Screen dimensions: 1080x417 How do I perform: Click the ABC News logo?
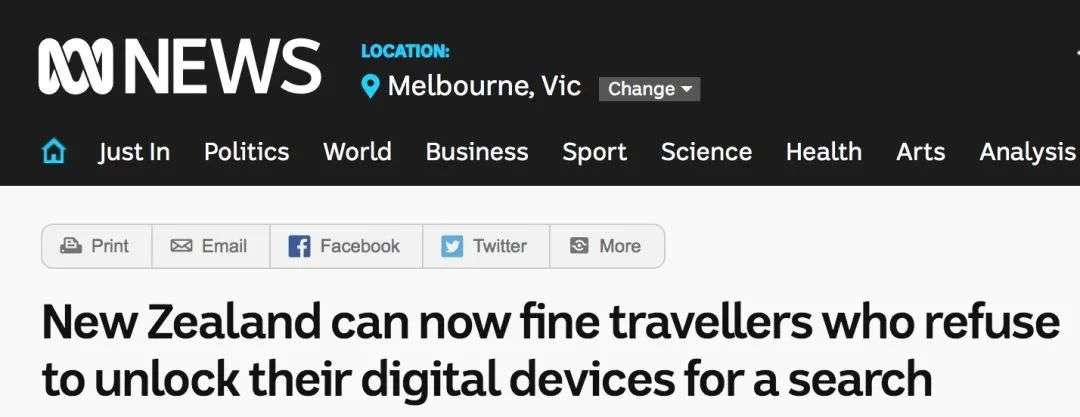point(180,66)
